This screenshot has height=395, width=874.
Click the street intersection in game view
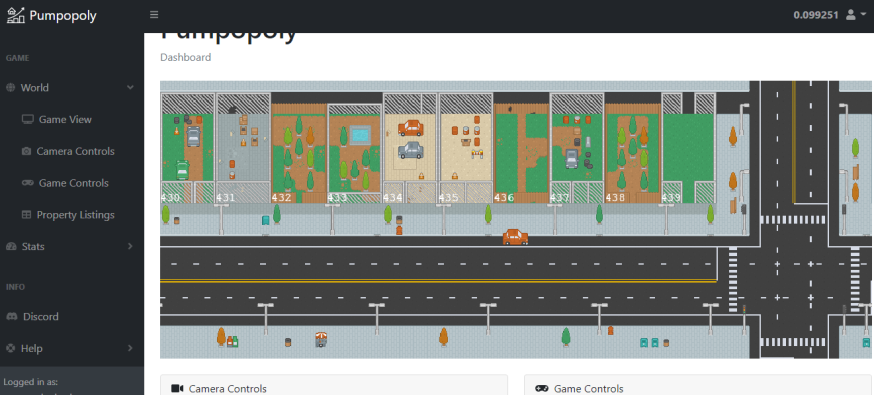point(794,280)
